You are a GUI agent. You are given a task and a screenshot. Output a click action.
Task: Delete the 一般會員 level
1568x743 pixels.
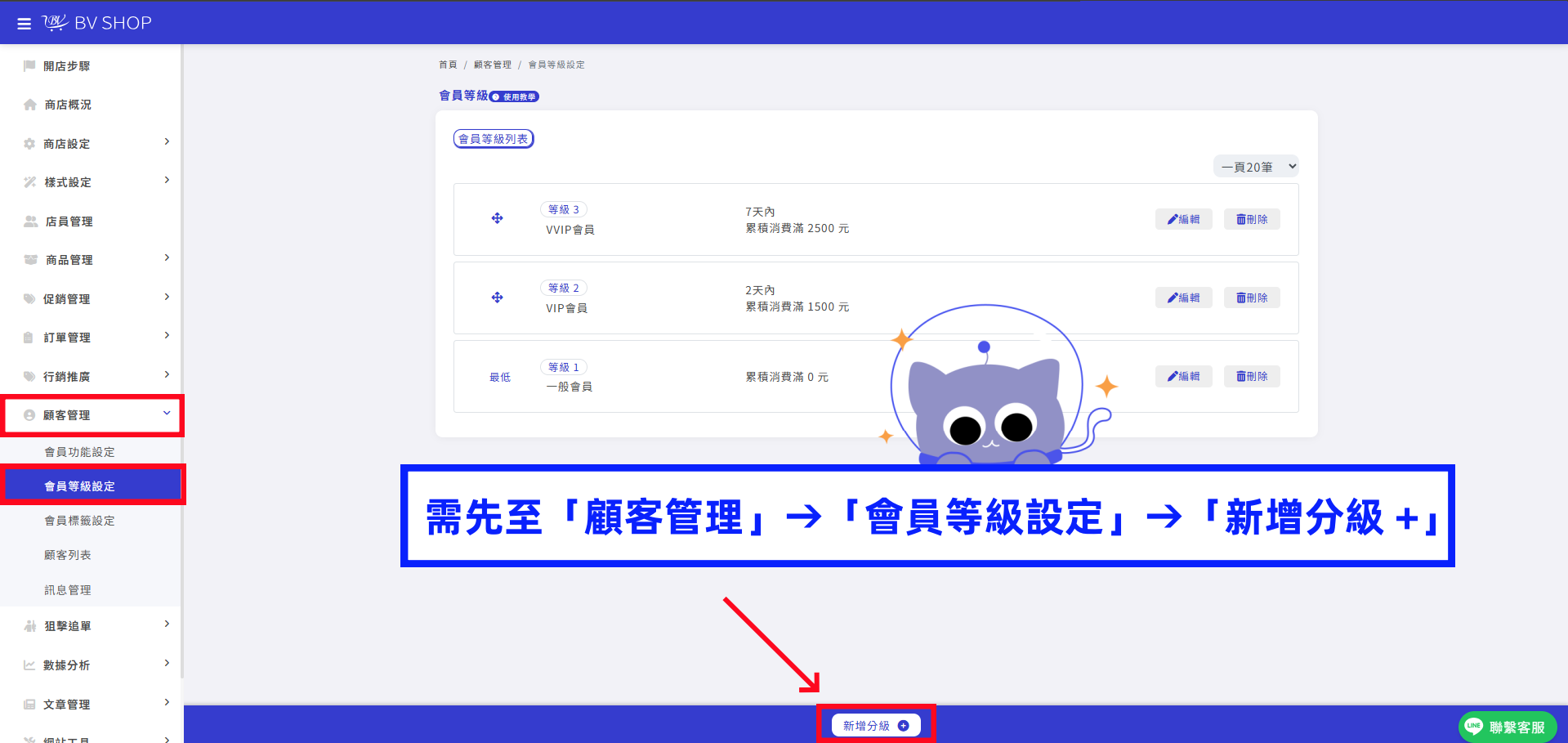[1252, 376]
